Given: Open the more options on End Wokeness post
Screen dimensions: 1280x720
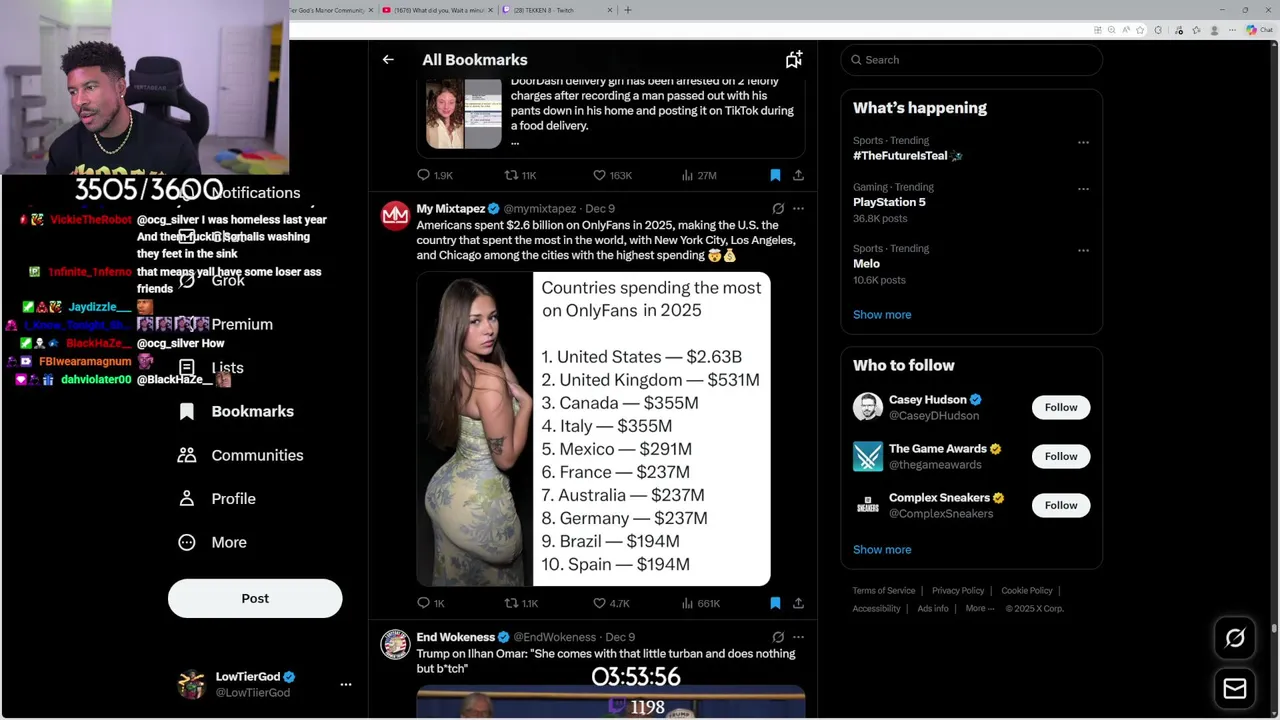Looking at the screenshot, I should click(798, 637).
